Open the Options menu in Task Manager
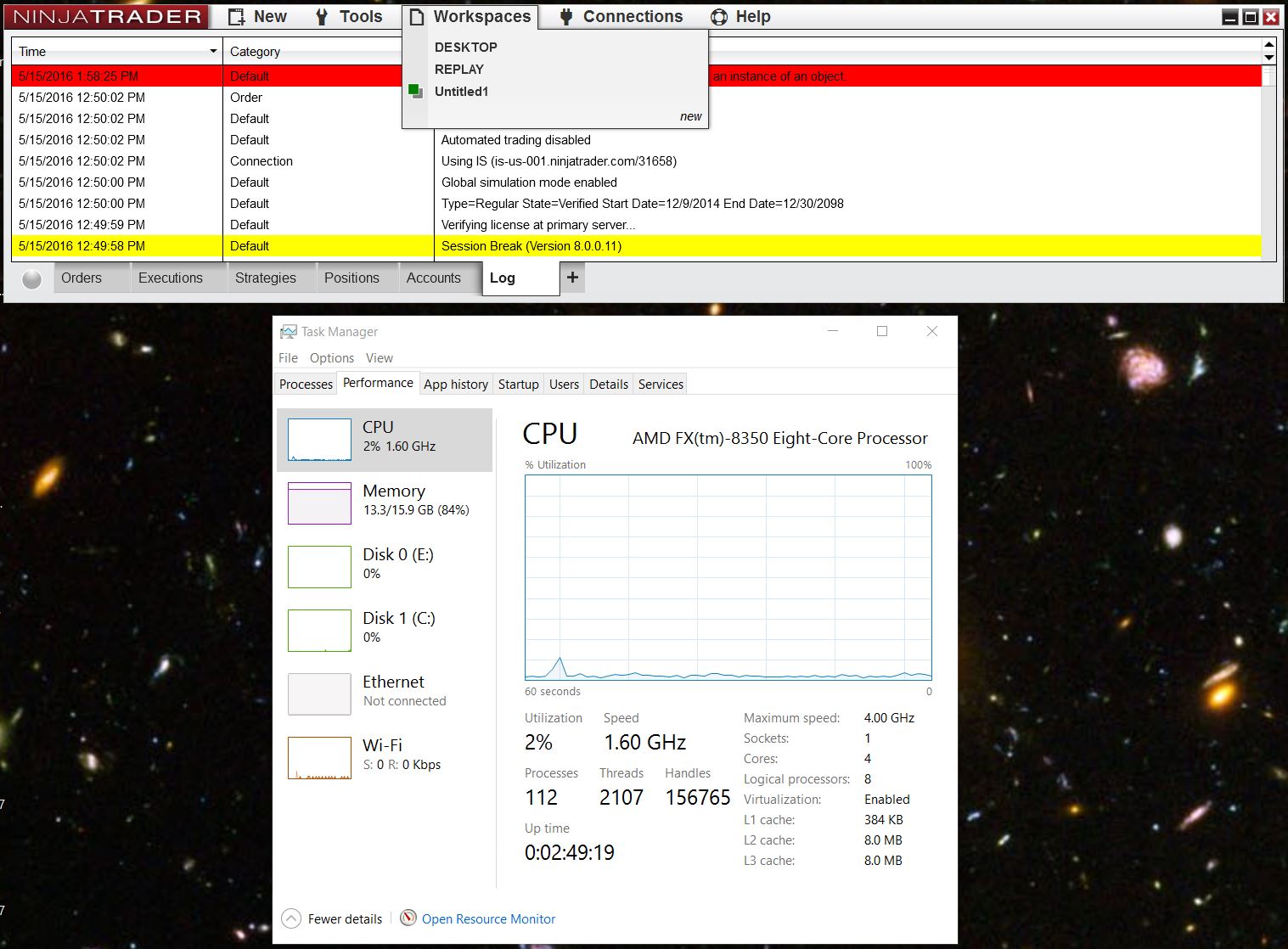The width and height of the screenshot is (1288, 949). pyautogui.click(x=332, y=358)
